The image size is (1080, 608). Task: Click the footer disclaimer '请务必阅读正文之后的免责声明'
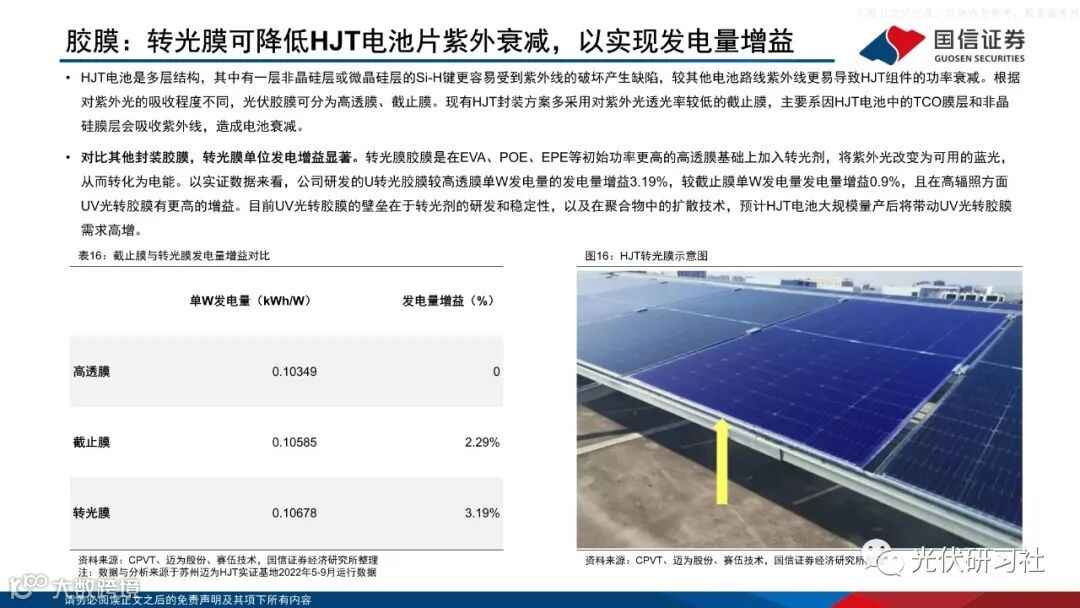[x=188, y=600]
